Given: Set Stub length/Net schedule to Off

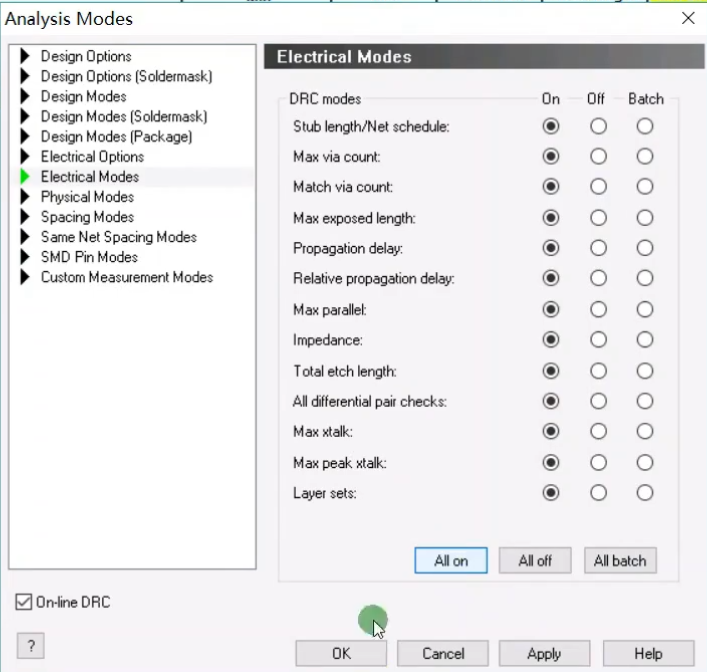Looking at the screenshot, I should pyautogui.click(x=598, y=126).
